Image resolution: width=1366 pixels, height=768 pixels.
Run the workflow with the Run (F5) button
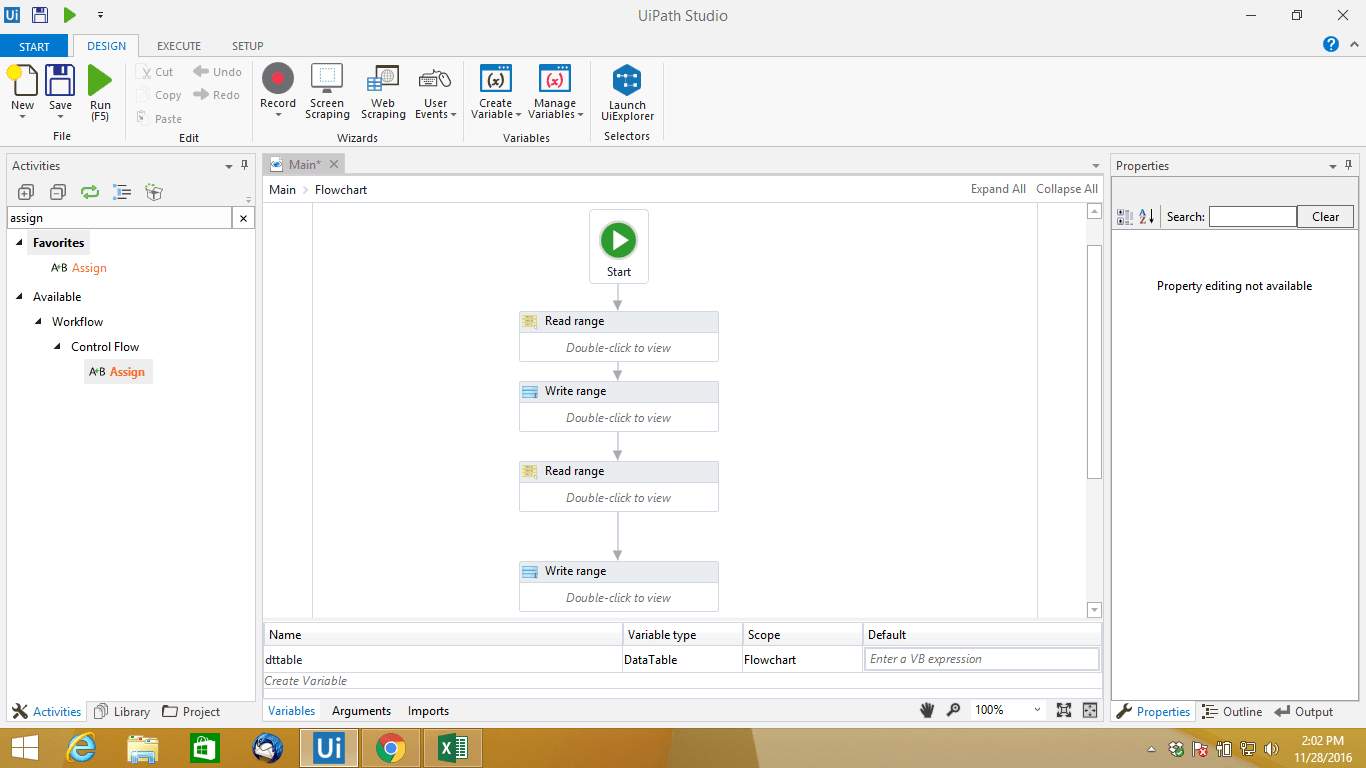(x=100, y=80)
